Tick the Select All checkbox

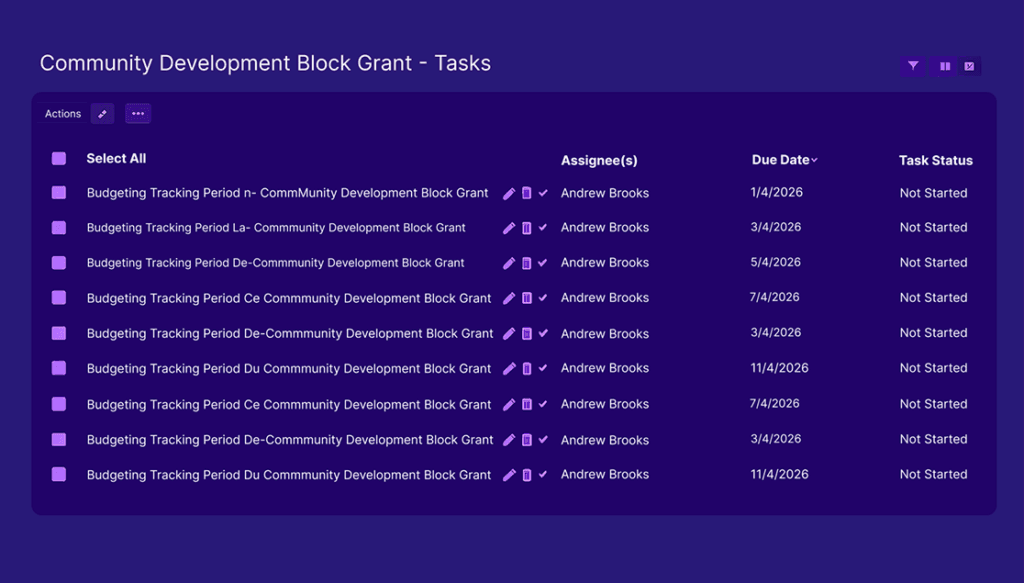[x=59, y=159]
